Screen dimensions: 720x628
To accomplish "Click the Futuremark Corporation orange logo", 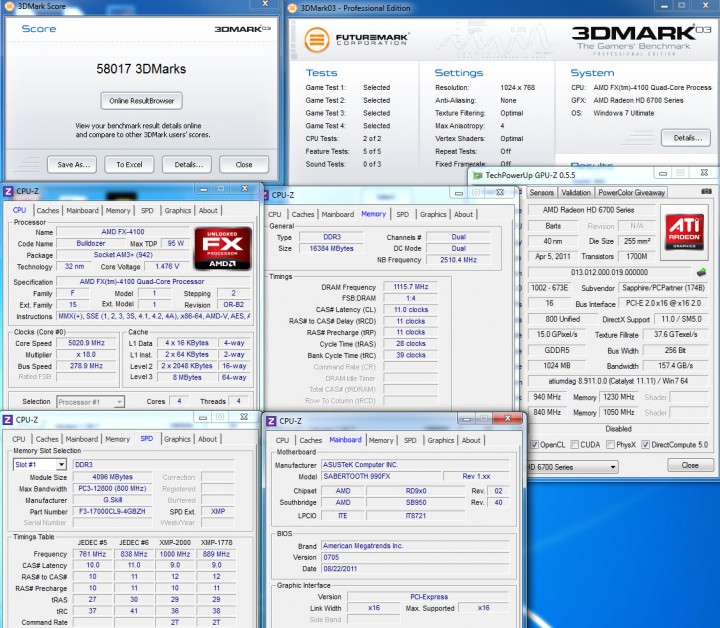I will [x=317, y=39].
